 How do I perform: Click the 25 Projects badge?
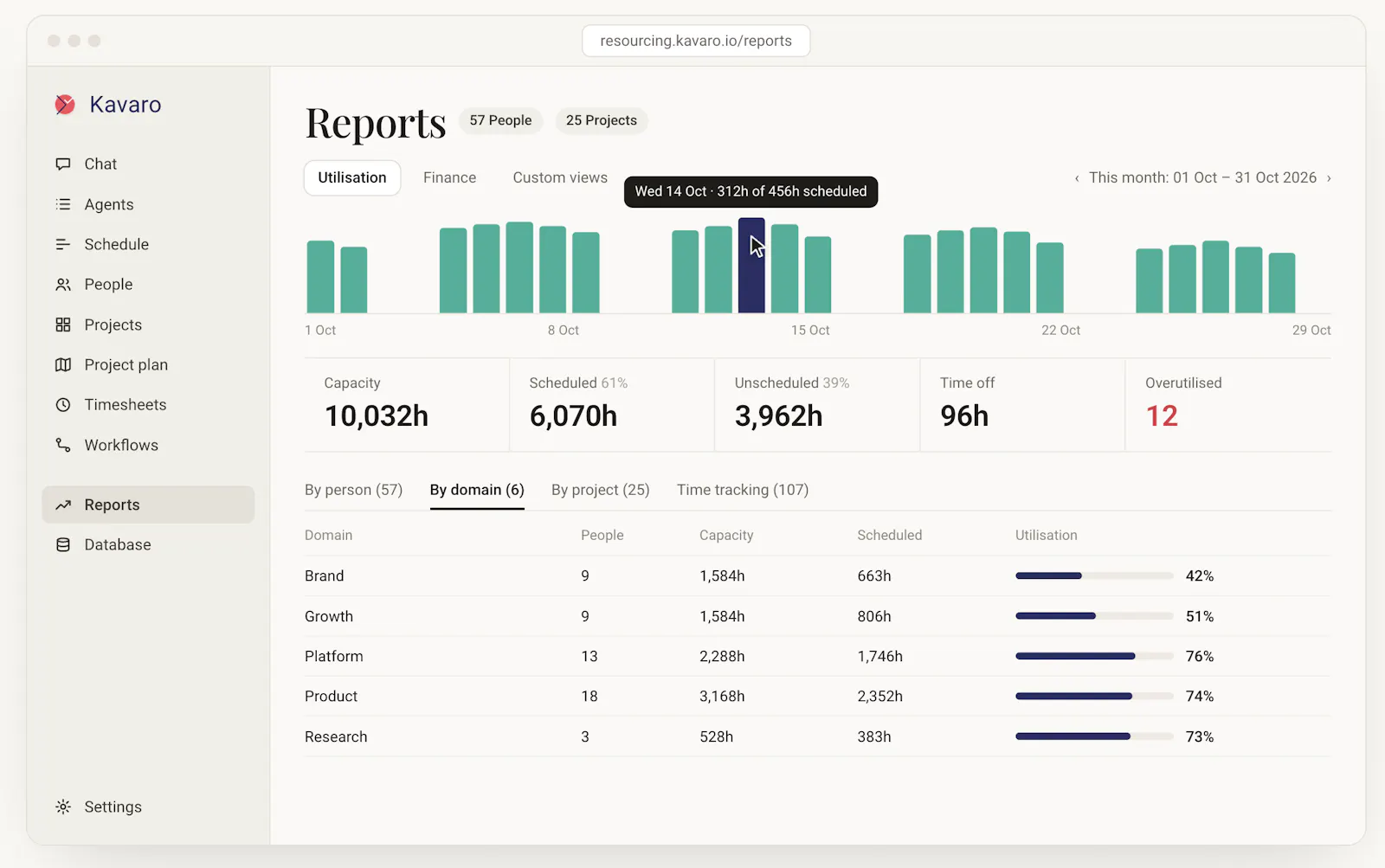(602, 120)
